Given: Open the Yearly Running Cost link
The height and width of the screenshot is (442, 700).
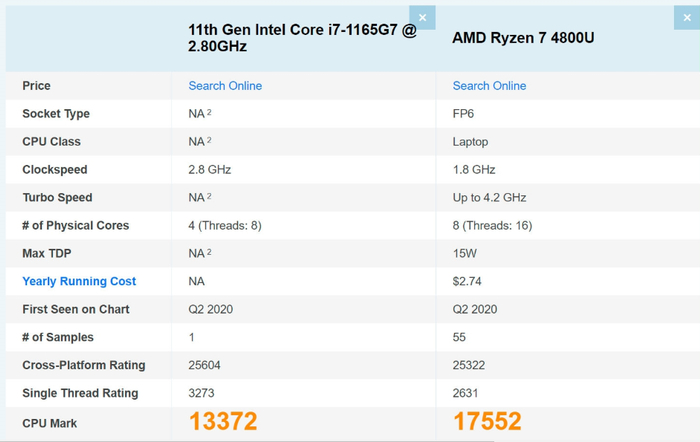Looking at the screenshot, I should click(79, 282).
